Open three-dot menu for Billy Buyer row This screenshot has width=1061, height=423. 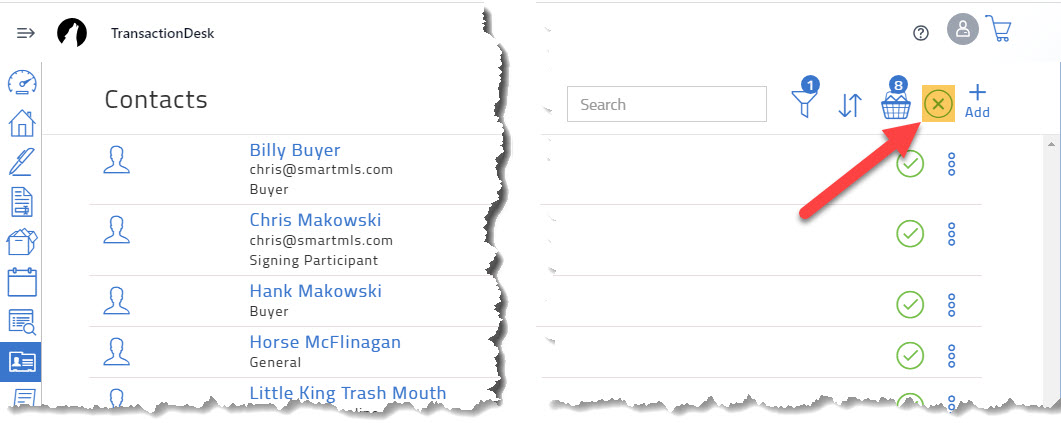pyautogui.click(x=951, y=164)
